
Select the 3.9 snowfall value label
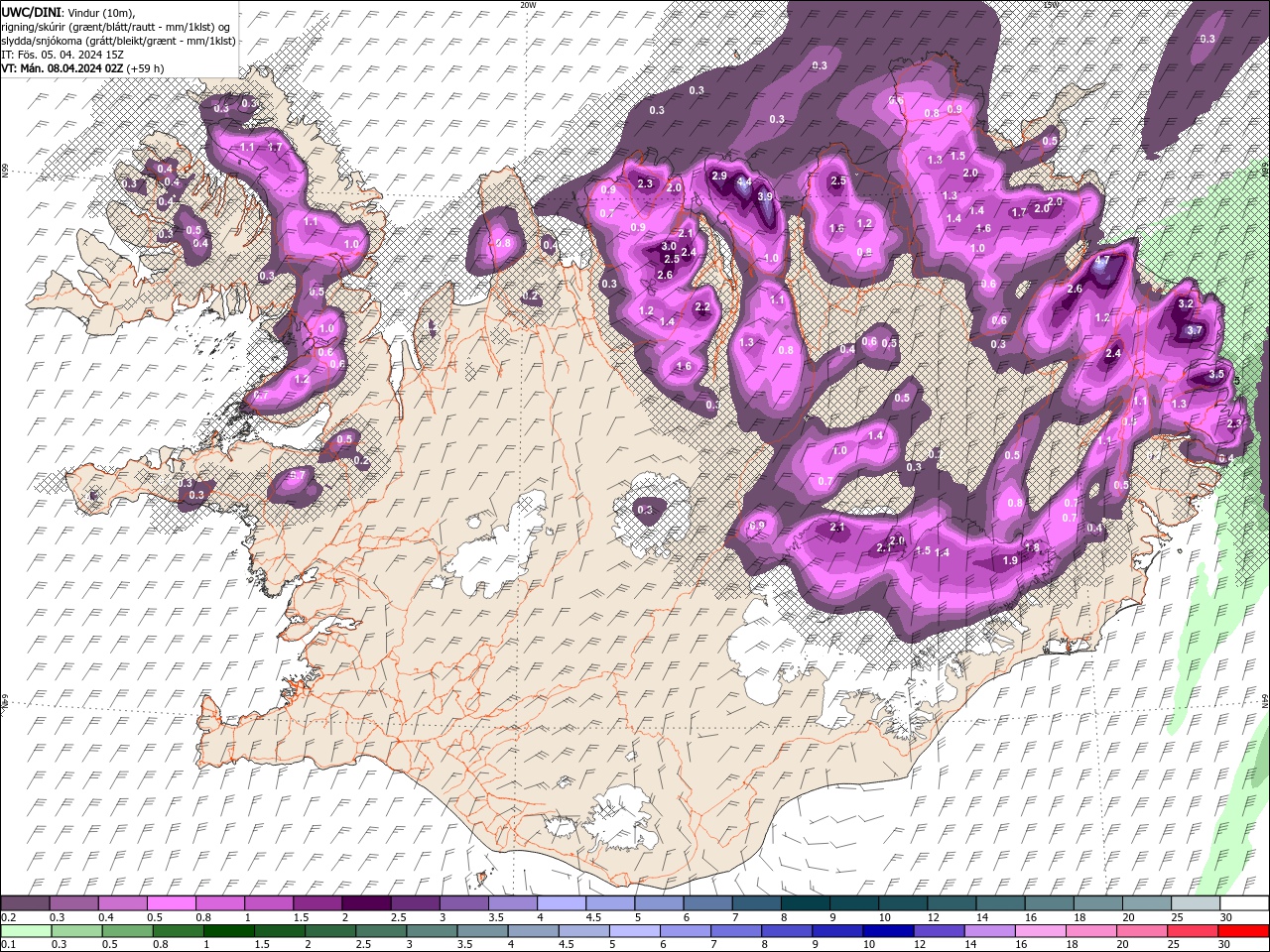click(x=765, y=196)
